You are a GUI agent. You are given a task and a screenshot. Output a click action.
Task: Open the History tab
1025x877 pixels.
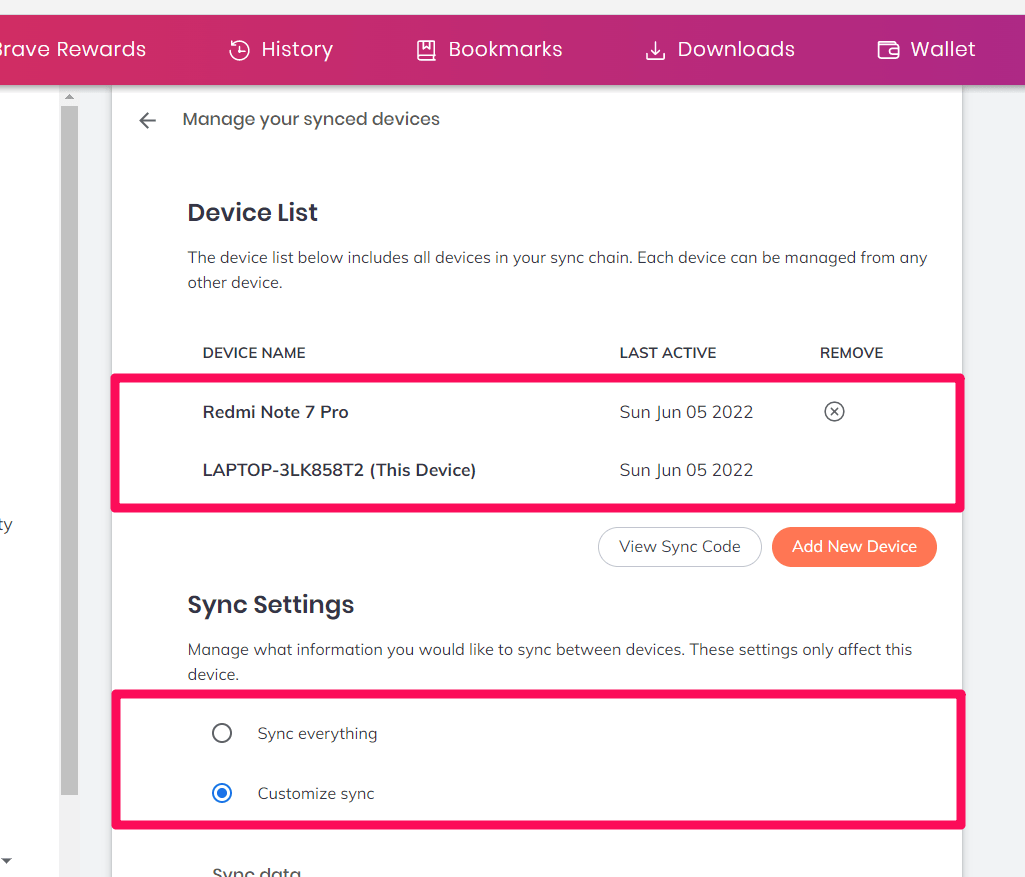pos(281,50)
